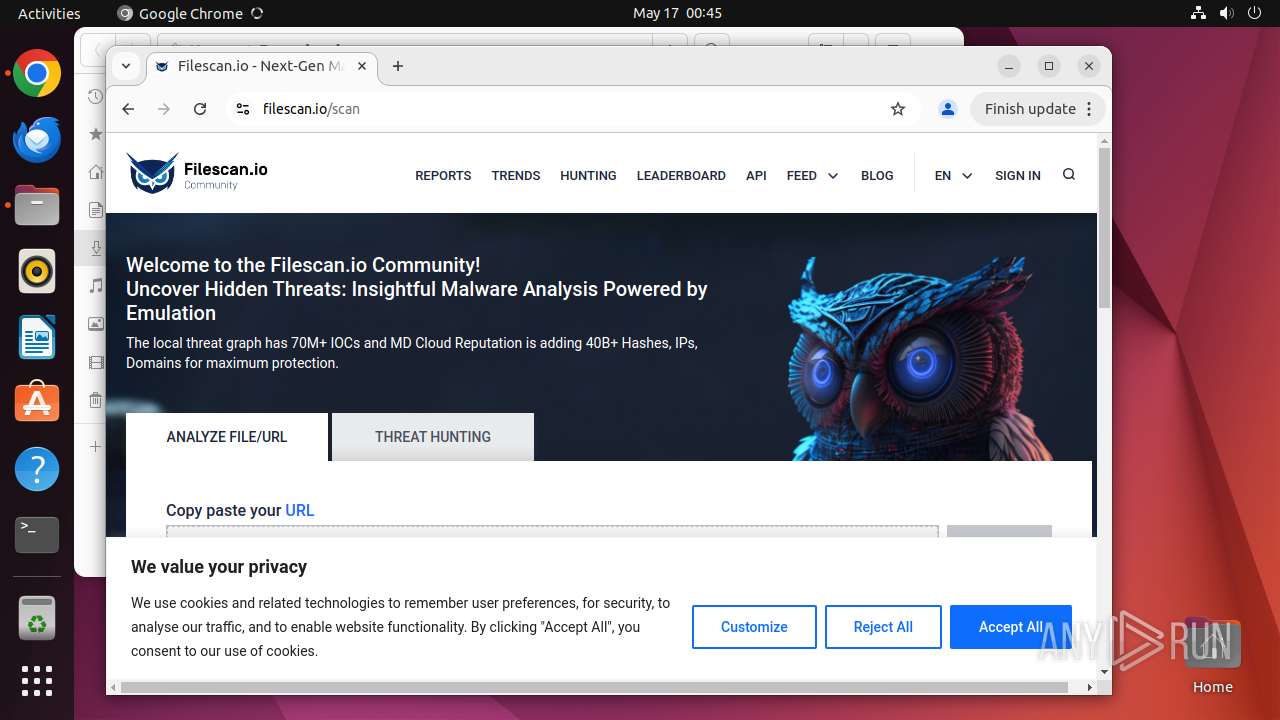The image size is (1280, 720).
Task: Open Google Chrome from the dock
Action: 37,74
